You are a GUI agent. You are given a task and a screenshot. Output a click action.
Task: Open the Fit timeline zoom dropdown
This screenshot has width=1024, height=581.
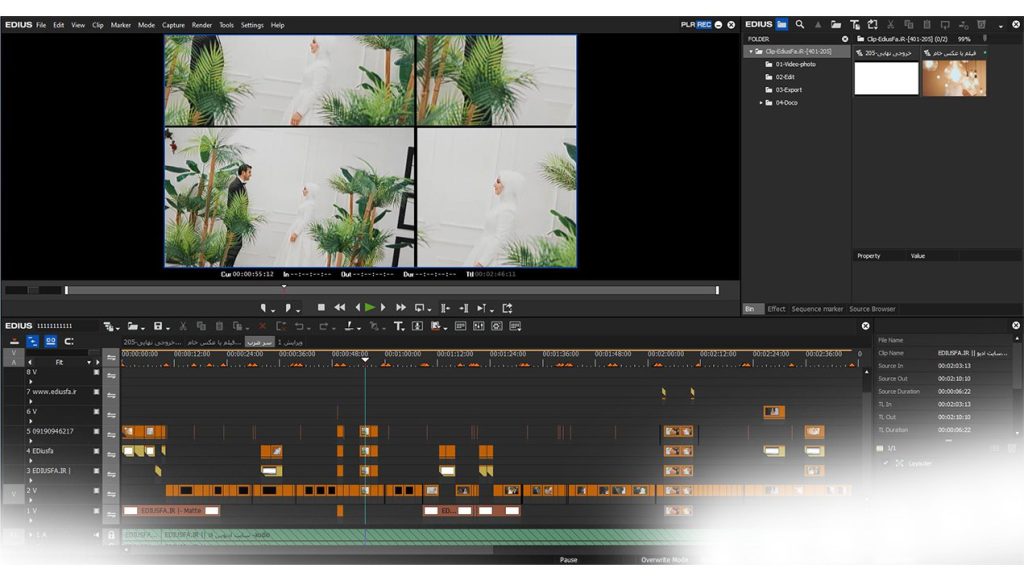coord(89,362)
